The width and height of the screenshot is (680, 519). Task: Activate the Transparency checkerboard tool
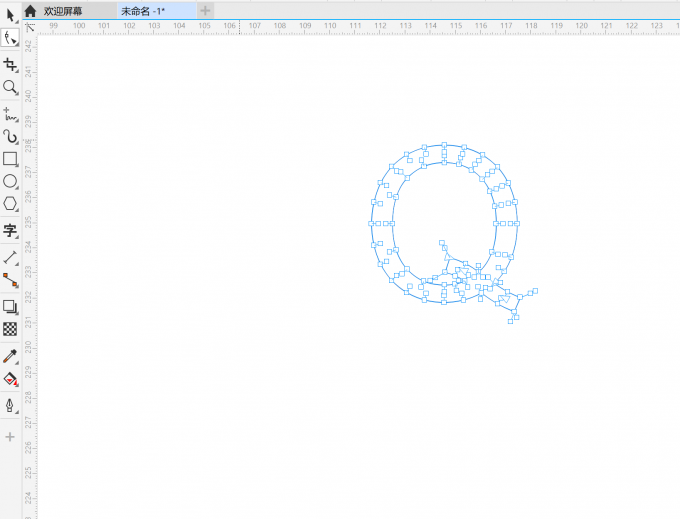[x=10, y=328]
